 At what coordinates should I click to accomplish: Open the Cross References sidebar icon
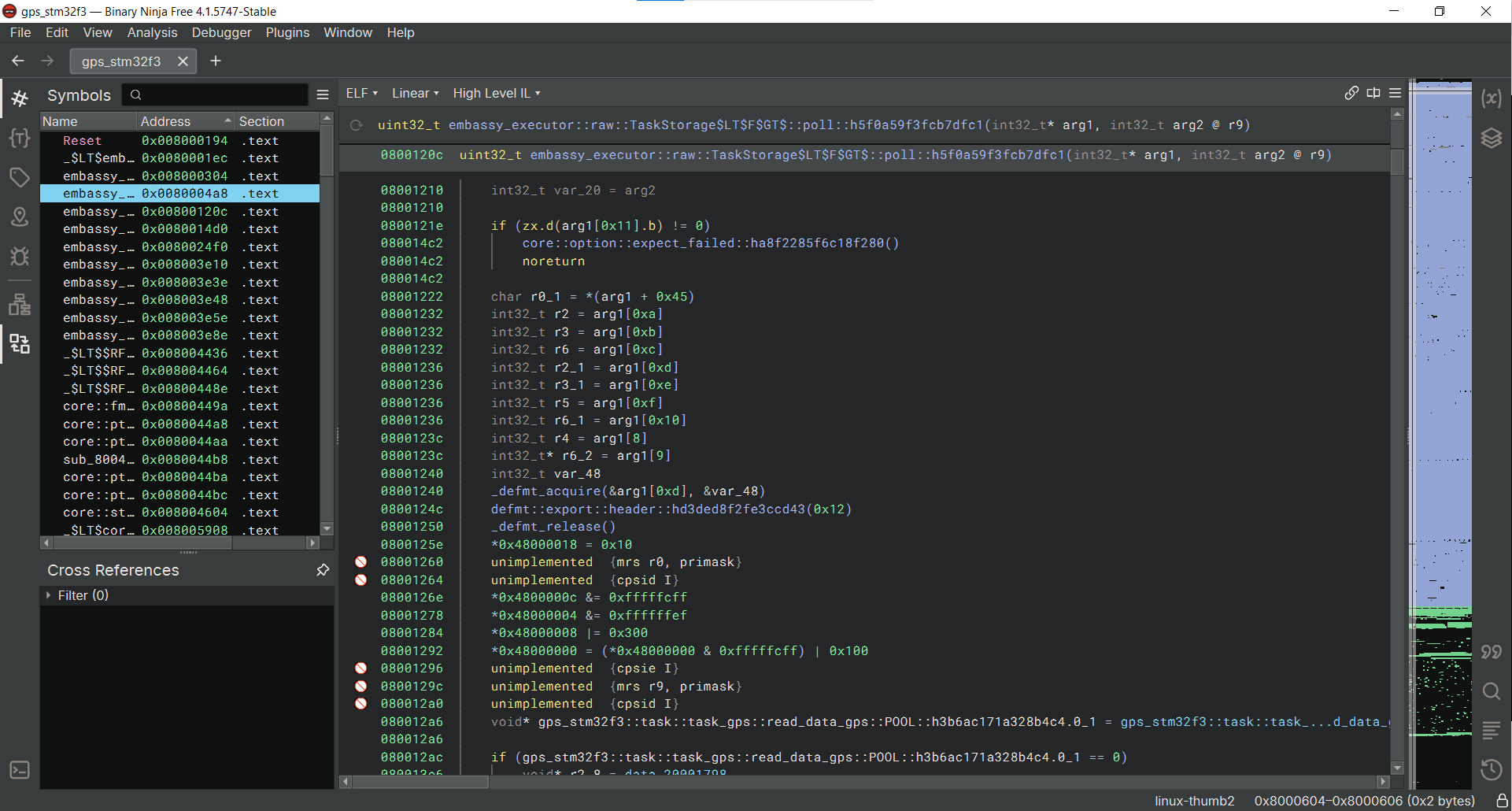[x=20, y=344]
